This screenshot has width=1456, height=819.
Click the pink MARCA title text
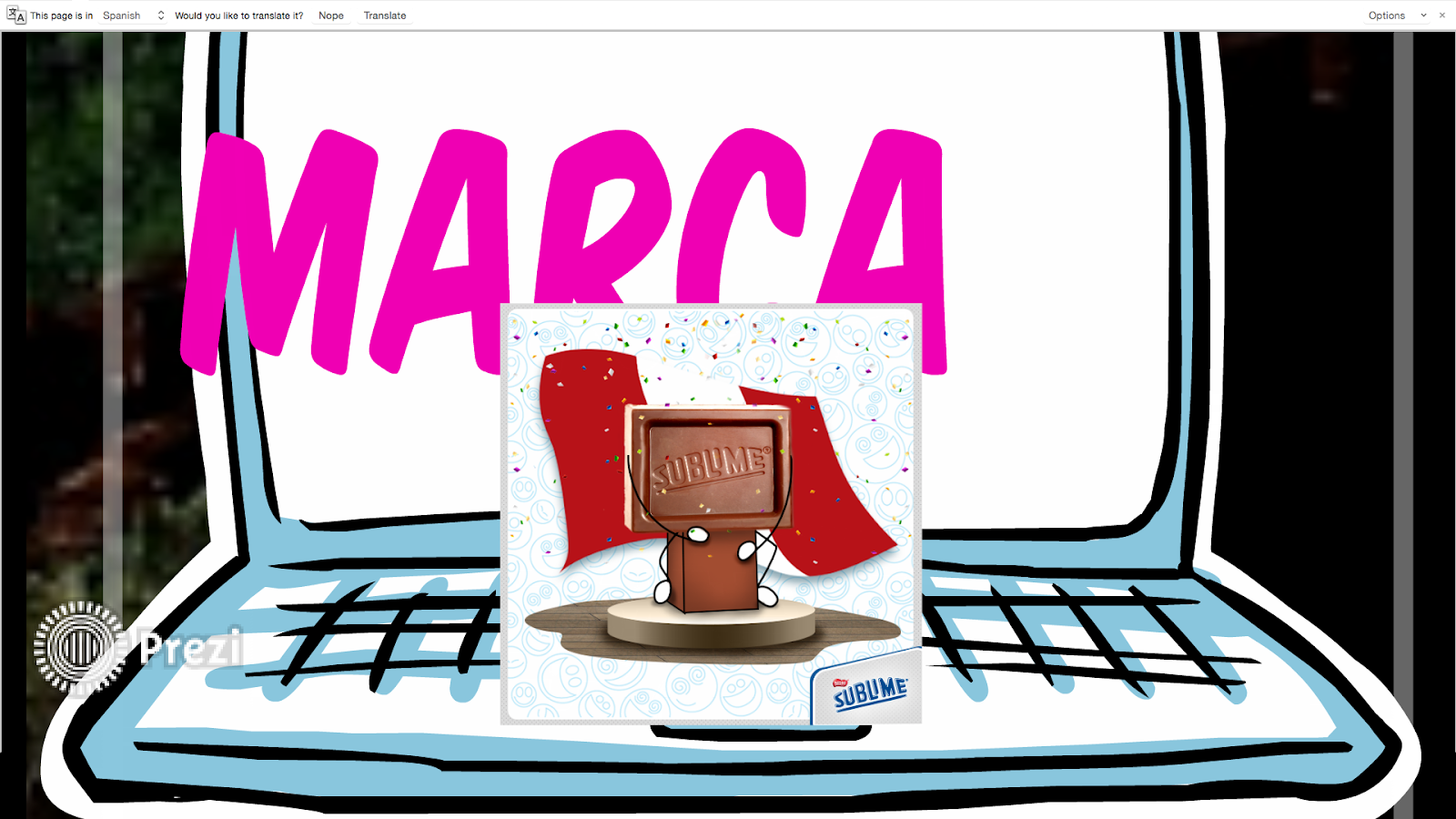point(564,250)
